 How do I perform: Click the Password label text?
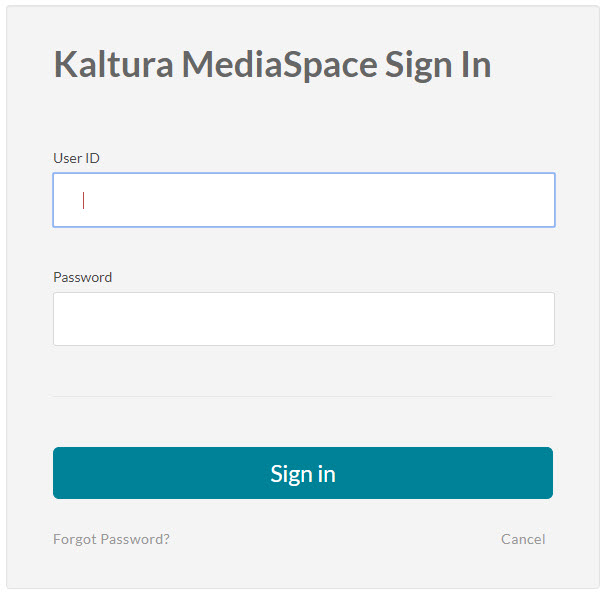[x=82, y=277]
